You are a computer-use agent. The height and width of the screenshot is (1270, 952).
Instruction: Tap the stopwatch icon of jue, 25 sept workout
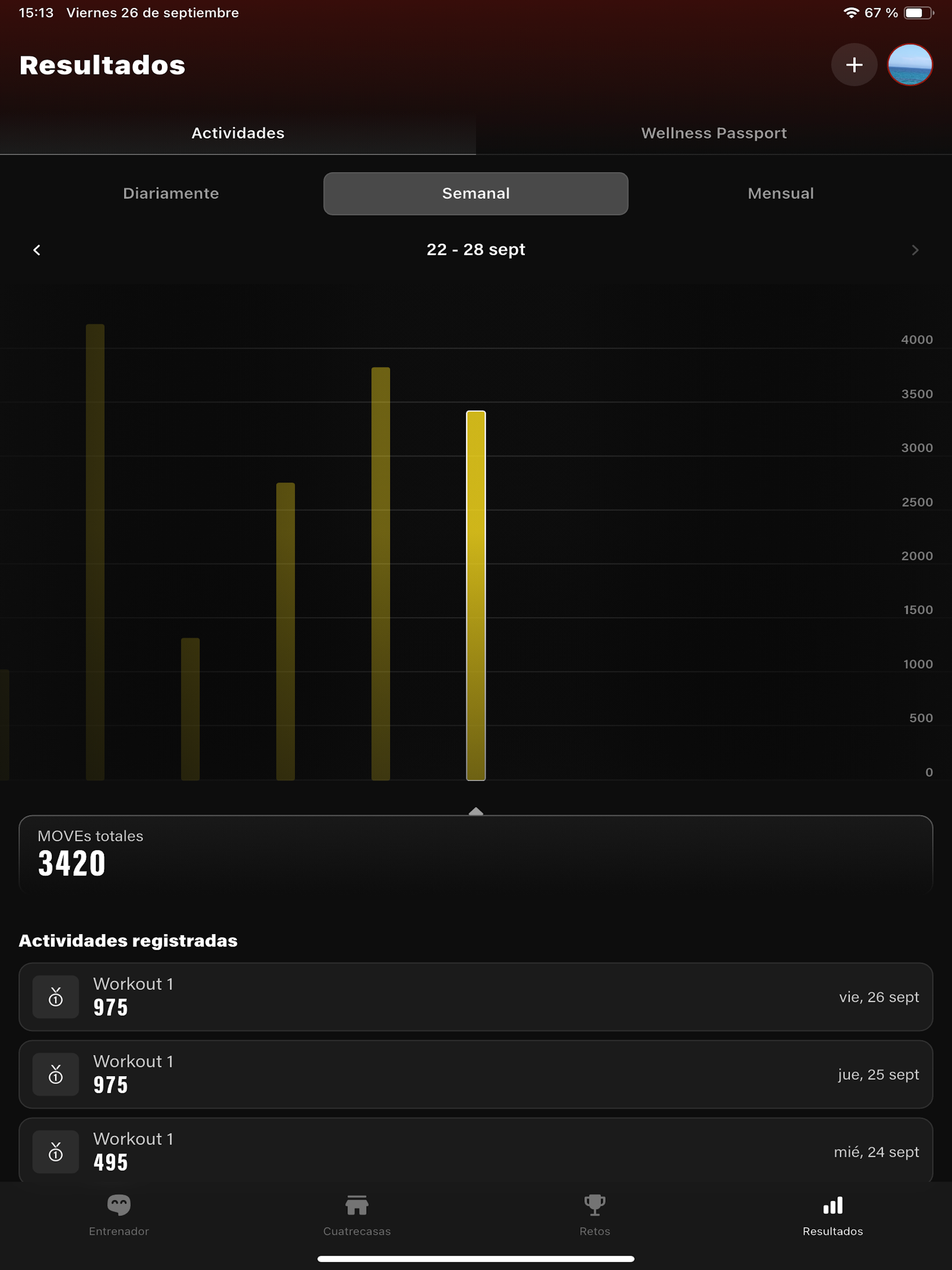(56, 1074)
